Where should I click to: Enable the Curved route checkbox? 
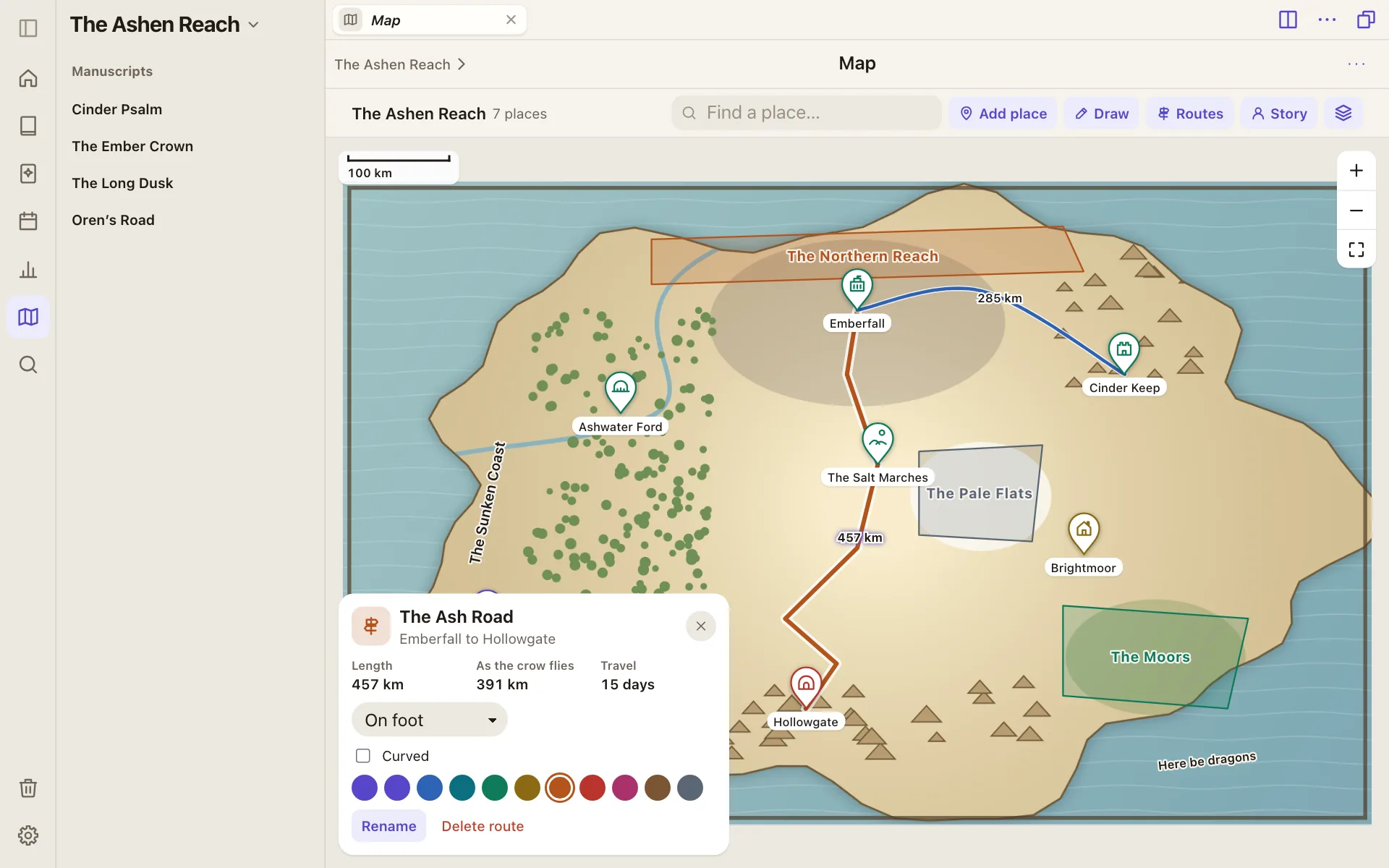tap(363, 756)
